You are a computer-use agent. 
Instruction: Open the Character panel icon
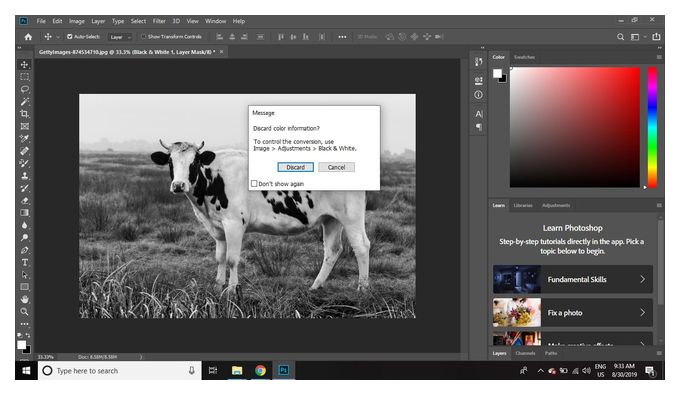coord(478,114)
